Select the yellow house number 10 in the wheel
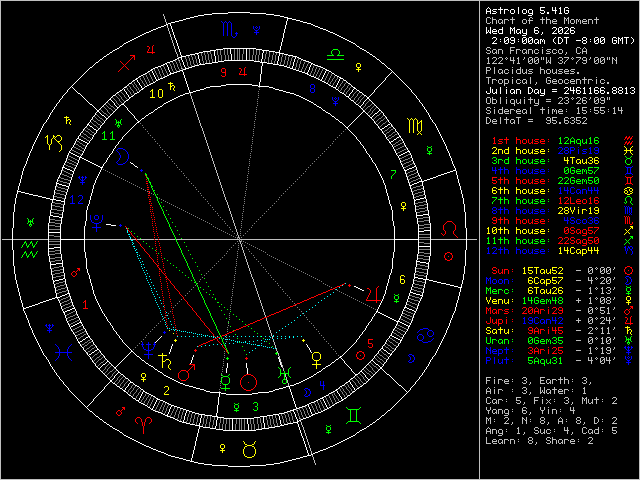640x480 pixels. [x=156, y=94]
